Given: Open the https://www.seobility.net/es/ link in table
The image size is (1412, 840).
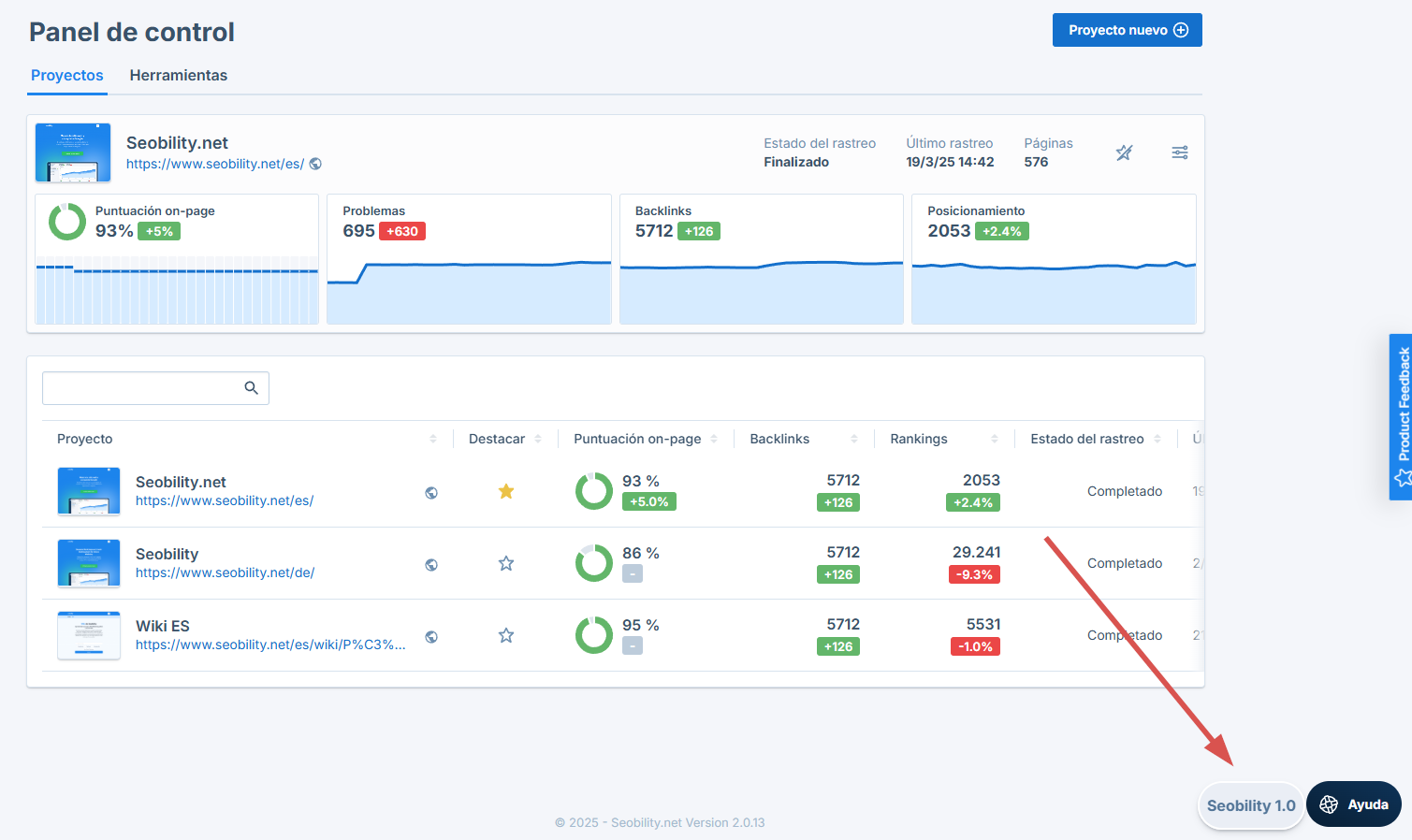Looking at the screenshot, I should [225, 500].
